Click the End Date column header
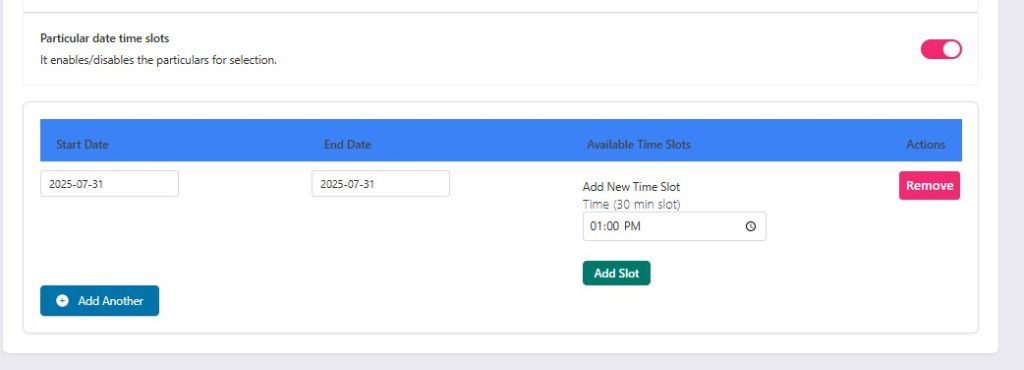The height and width of the screenshot is (370, 1024). point(347,145)
